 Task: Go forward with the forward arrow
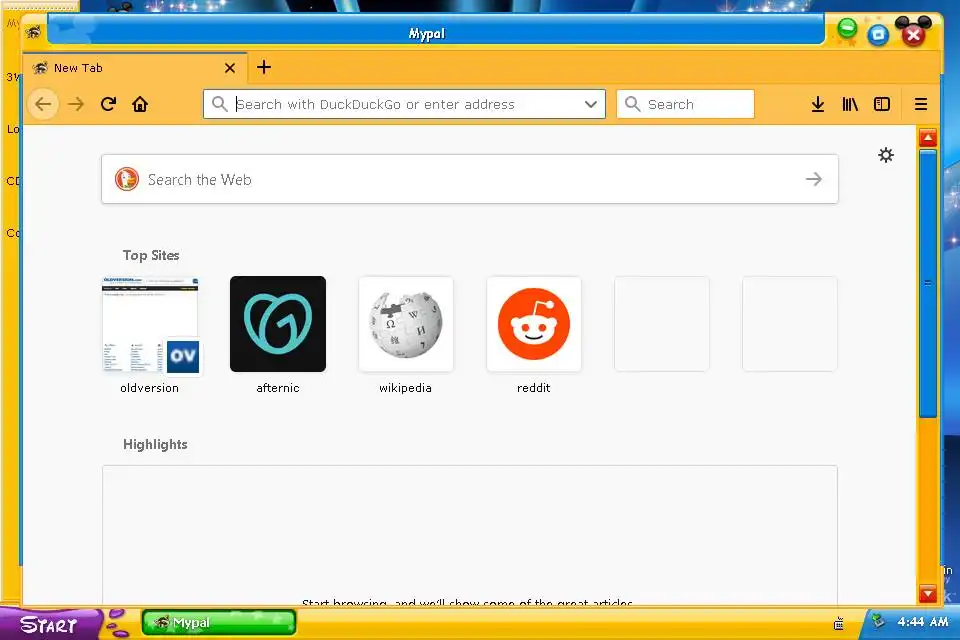[x=76, y=104]
